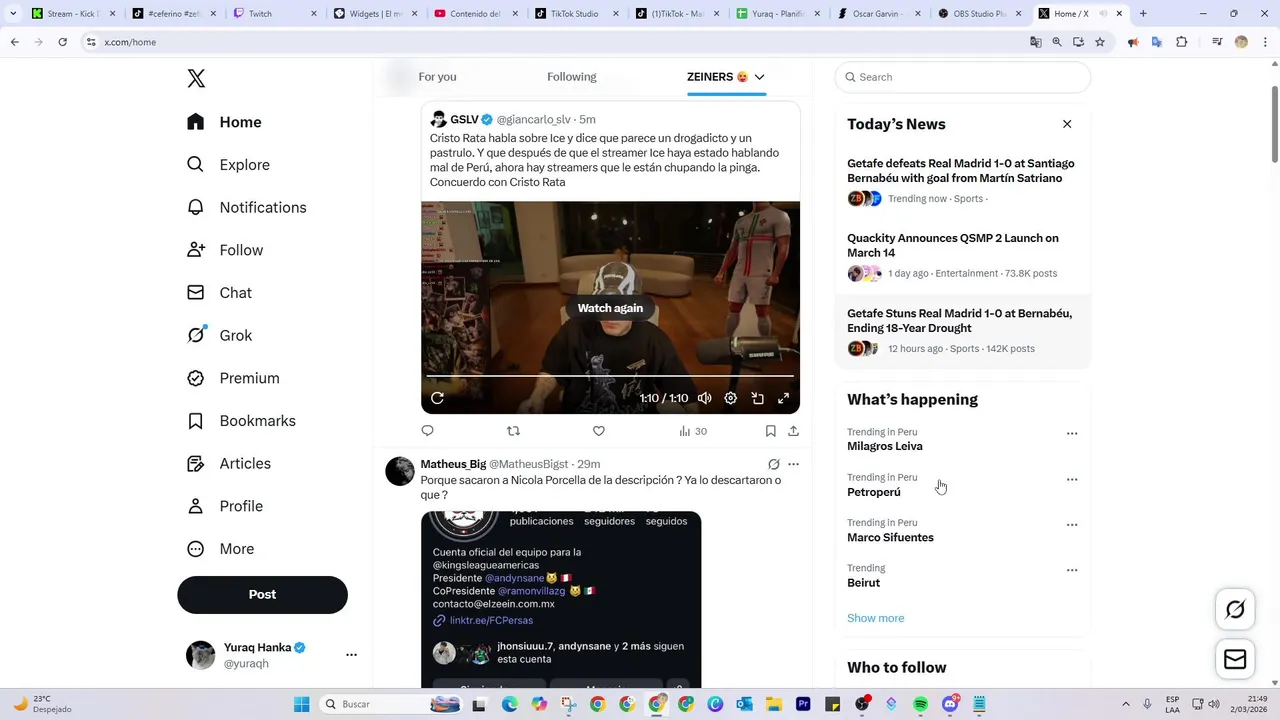
Task: Open the More menu in sidebar
Action: 220,549
